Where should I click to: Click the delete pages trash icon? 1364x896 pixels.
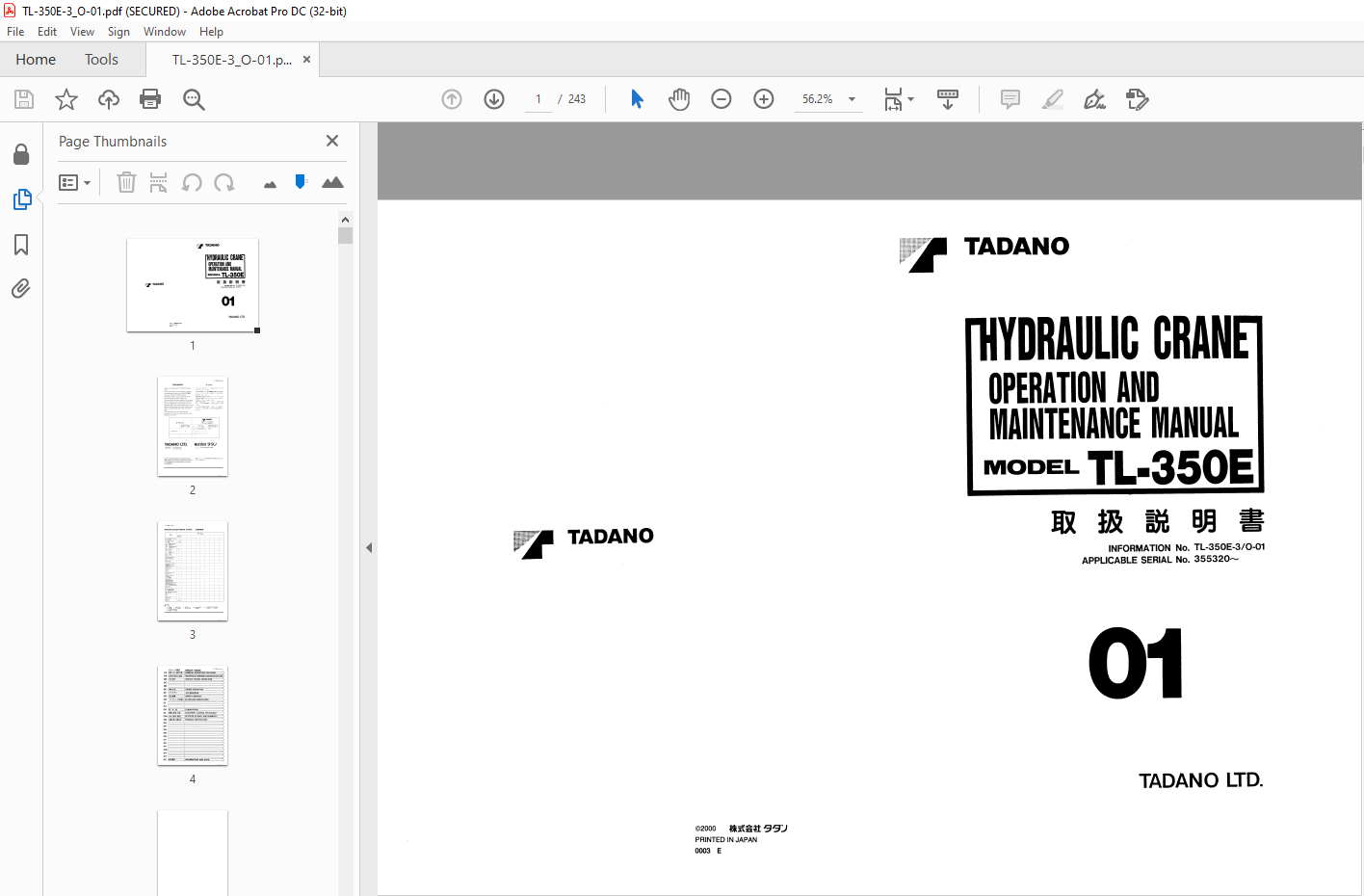click(126, 182)
